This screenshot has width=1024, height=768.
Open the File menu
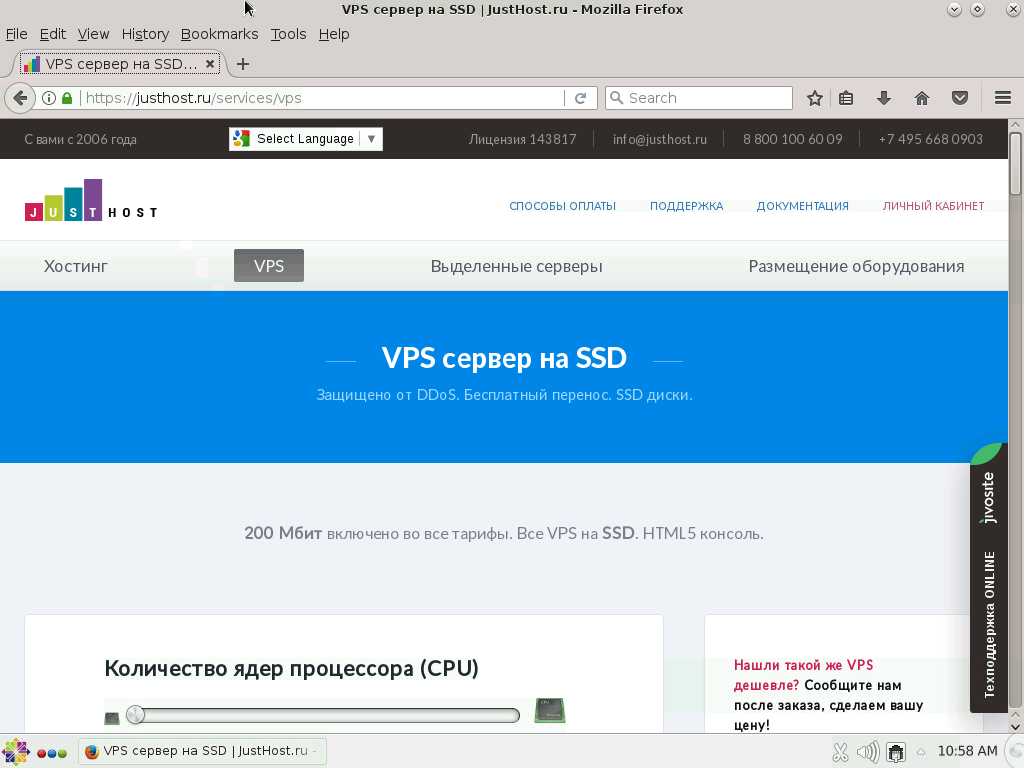(16, 34)
